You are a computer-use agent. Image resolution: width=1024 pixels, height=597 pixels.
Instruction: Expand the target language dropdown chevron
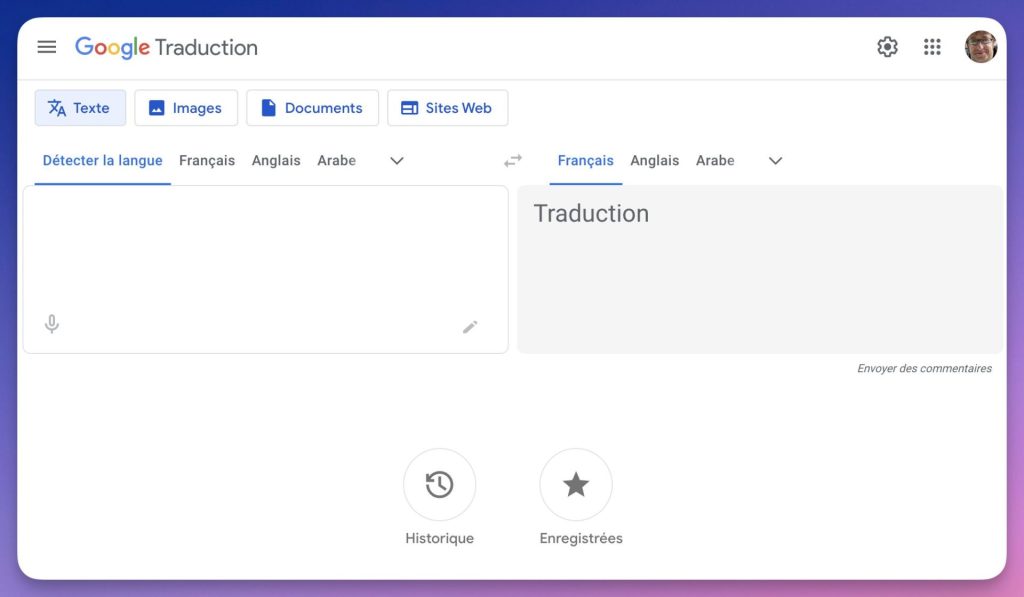(x=775, y=160)
